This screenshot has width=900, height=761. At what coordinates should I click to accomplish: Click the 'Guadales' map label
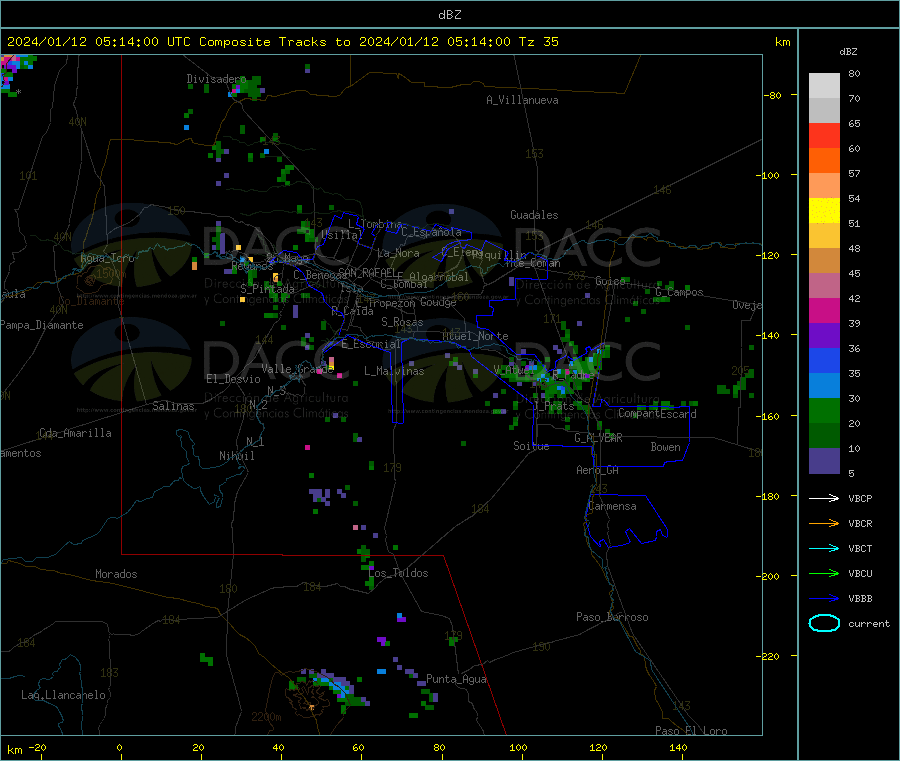534,215
